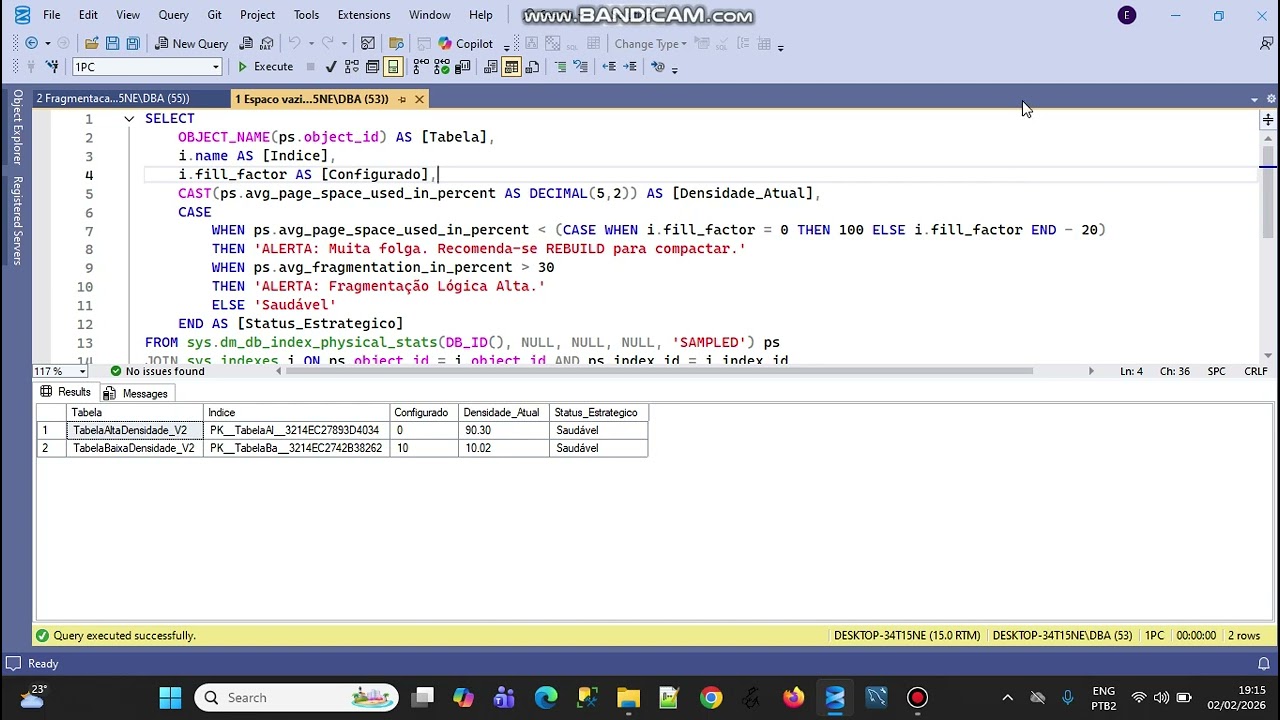Click the Copilot toolbar button
Viewport: 1280px width, 720px height.
coord(465,44)
